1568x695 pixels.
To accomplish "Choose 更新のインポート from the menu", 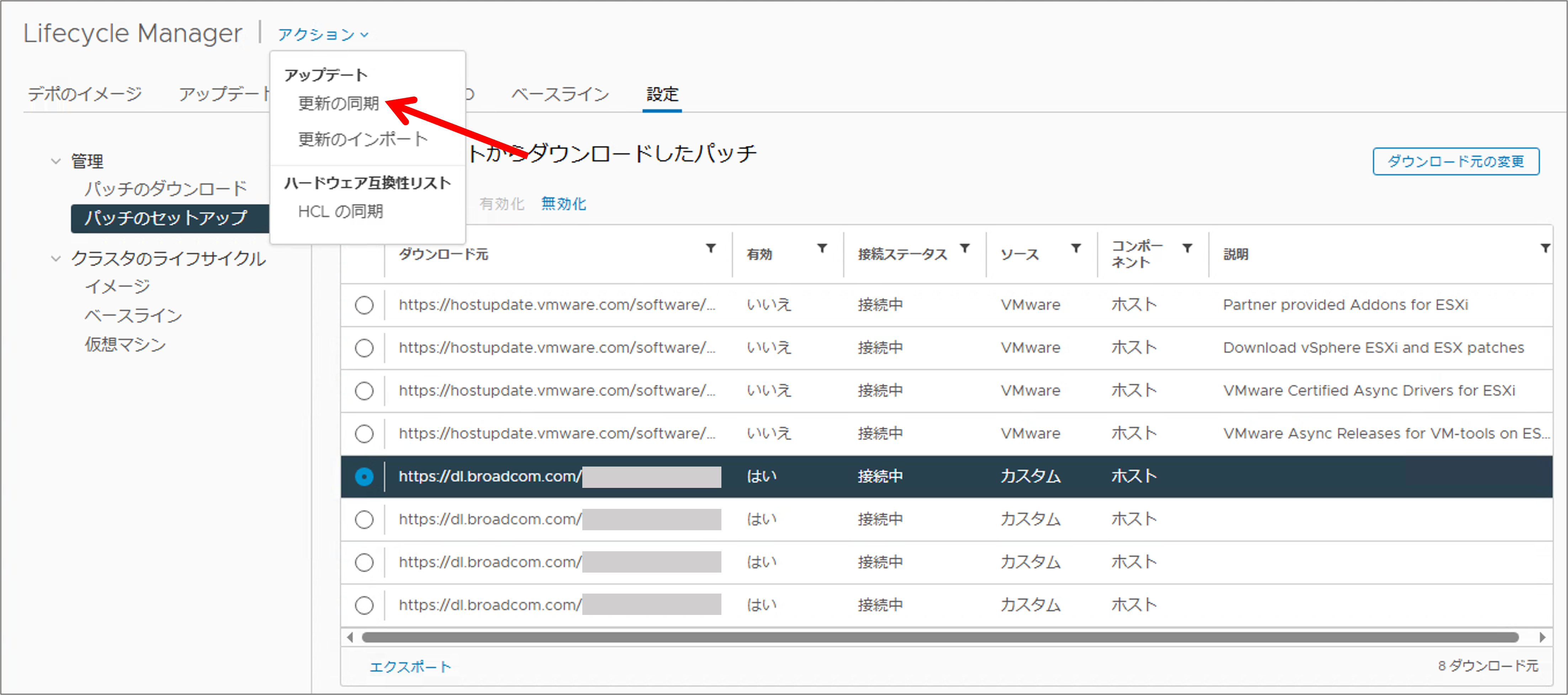I will tap(364, 139).
